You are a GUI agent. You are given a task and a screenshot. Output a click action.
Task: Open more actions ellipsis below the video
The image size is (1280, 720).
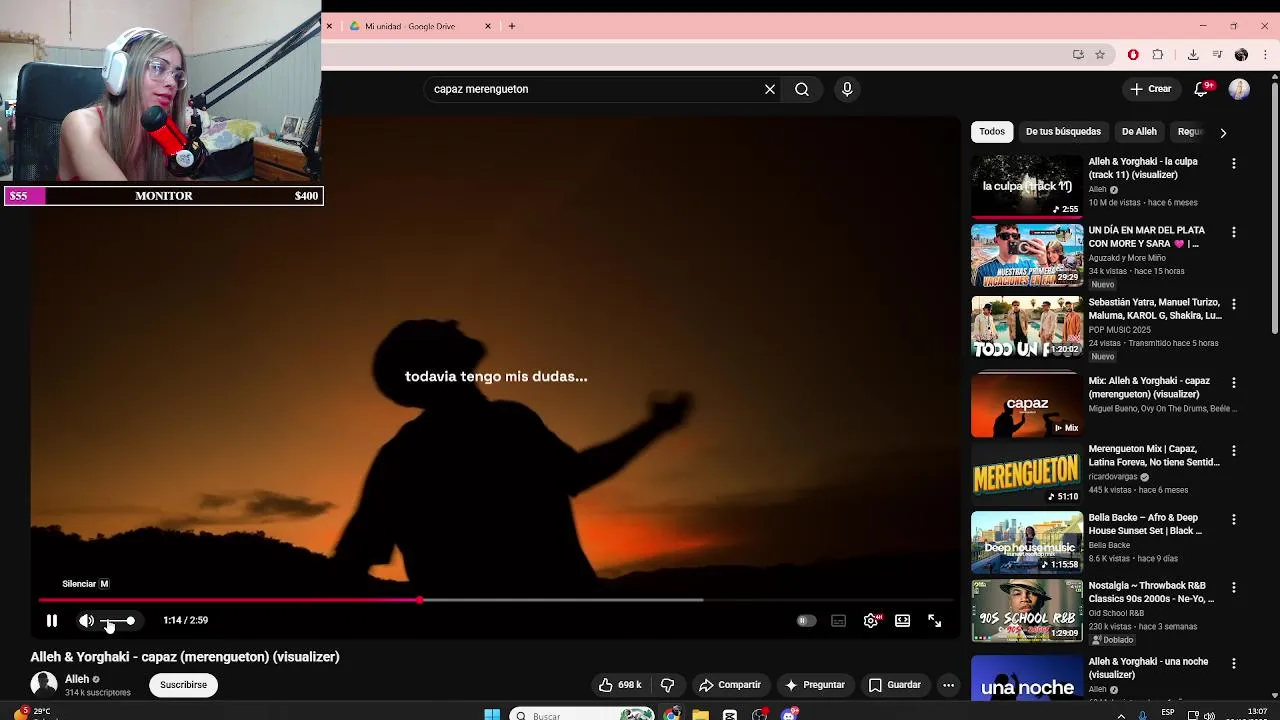948,685
